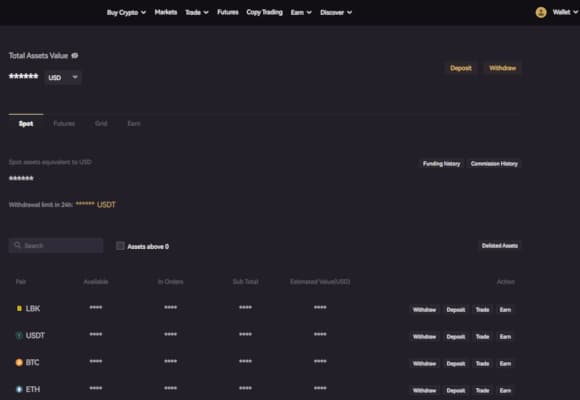Focus the asset Search field
Screen dimensions: 580x400
pyautogui.click(x=56, y=245)
